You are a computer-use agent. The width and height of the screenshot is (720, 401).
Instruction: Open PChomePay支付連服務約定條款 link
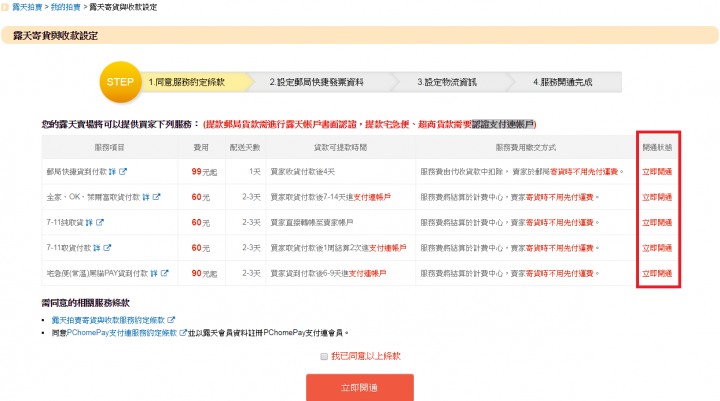point(122,333)
